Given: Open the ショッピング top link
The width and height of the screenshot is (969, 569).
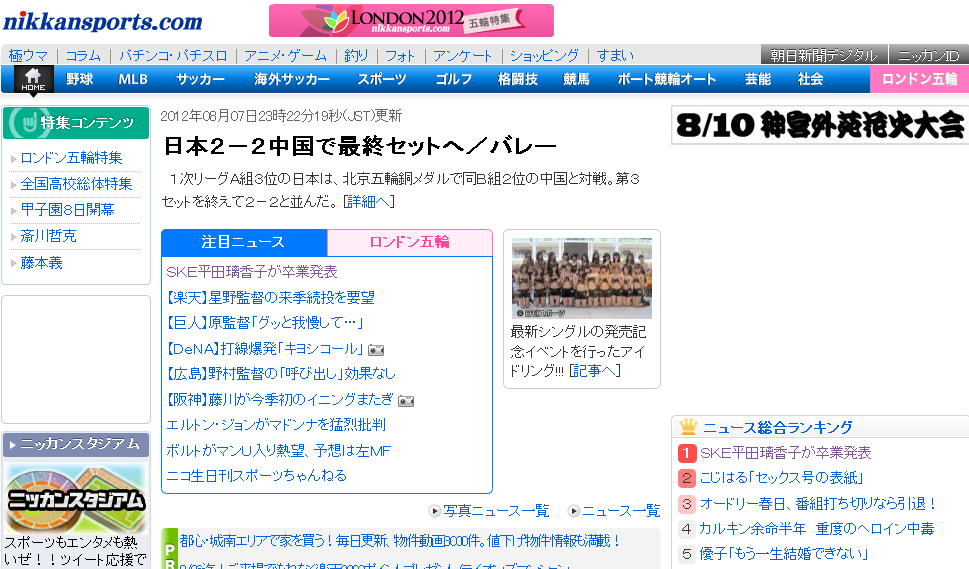Looking at the screenshot, I should 544,56.
